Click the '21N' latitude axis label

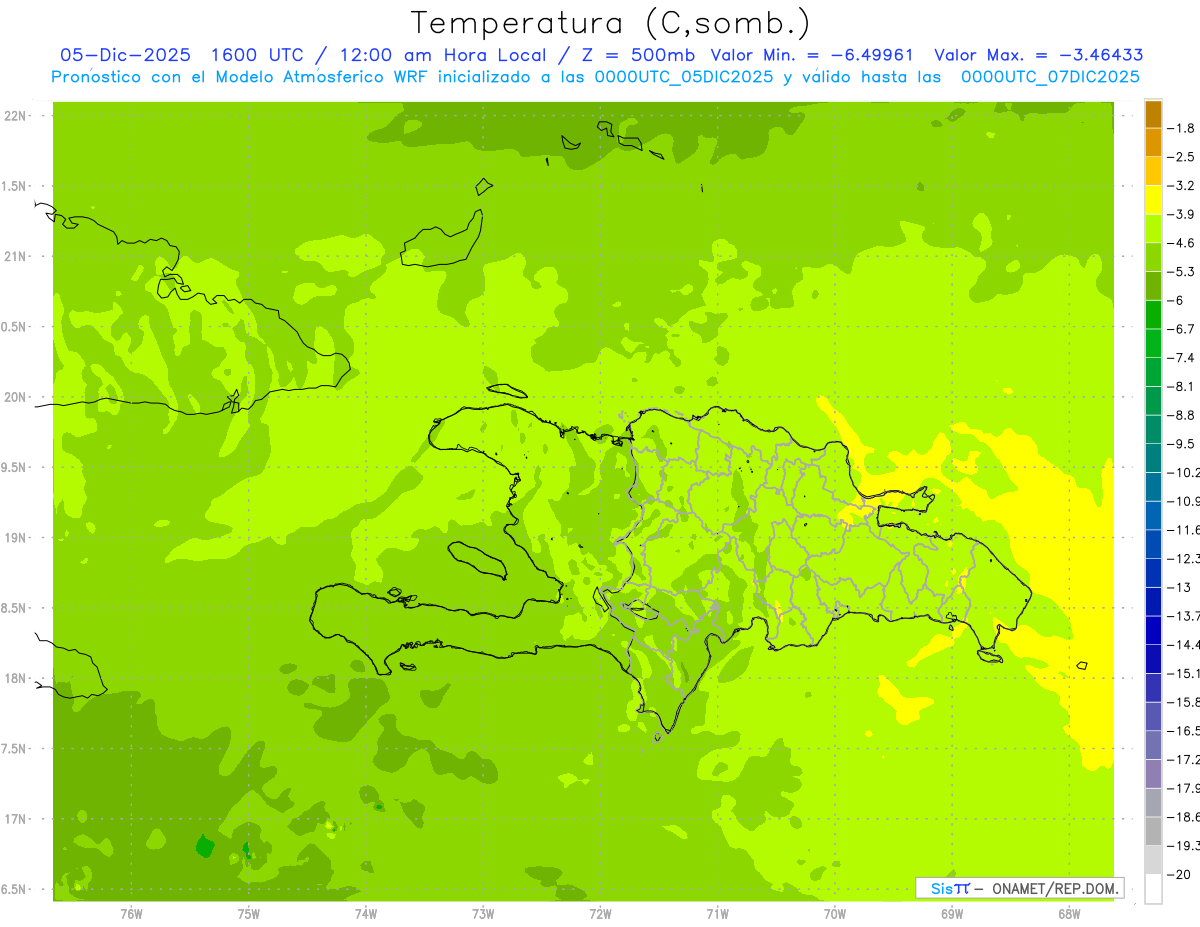[15, 257]
